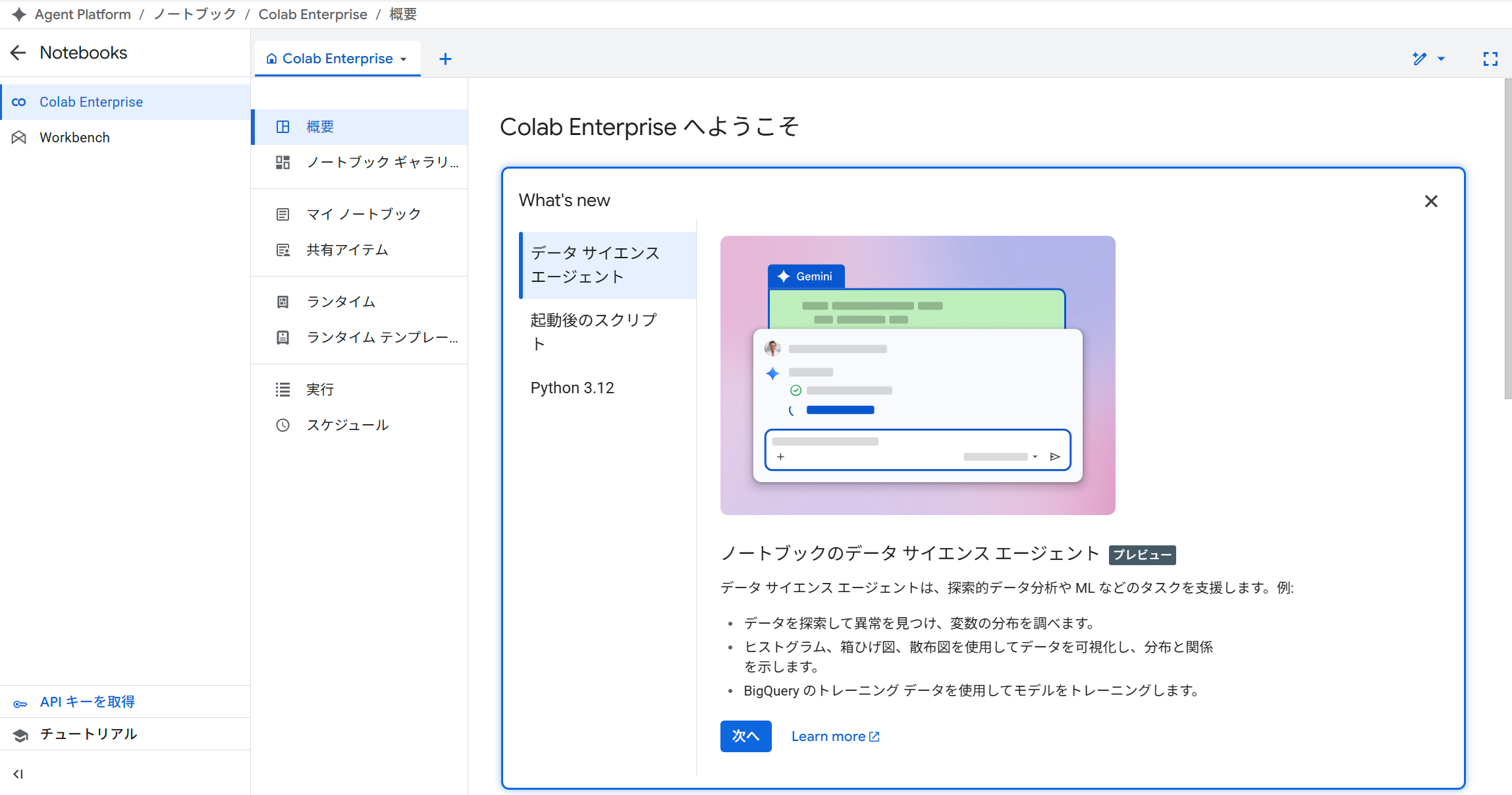
Task: Select マイ ノートブック in the navigation panel
Action: 361,213
